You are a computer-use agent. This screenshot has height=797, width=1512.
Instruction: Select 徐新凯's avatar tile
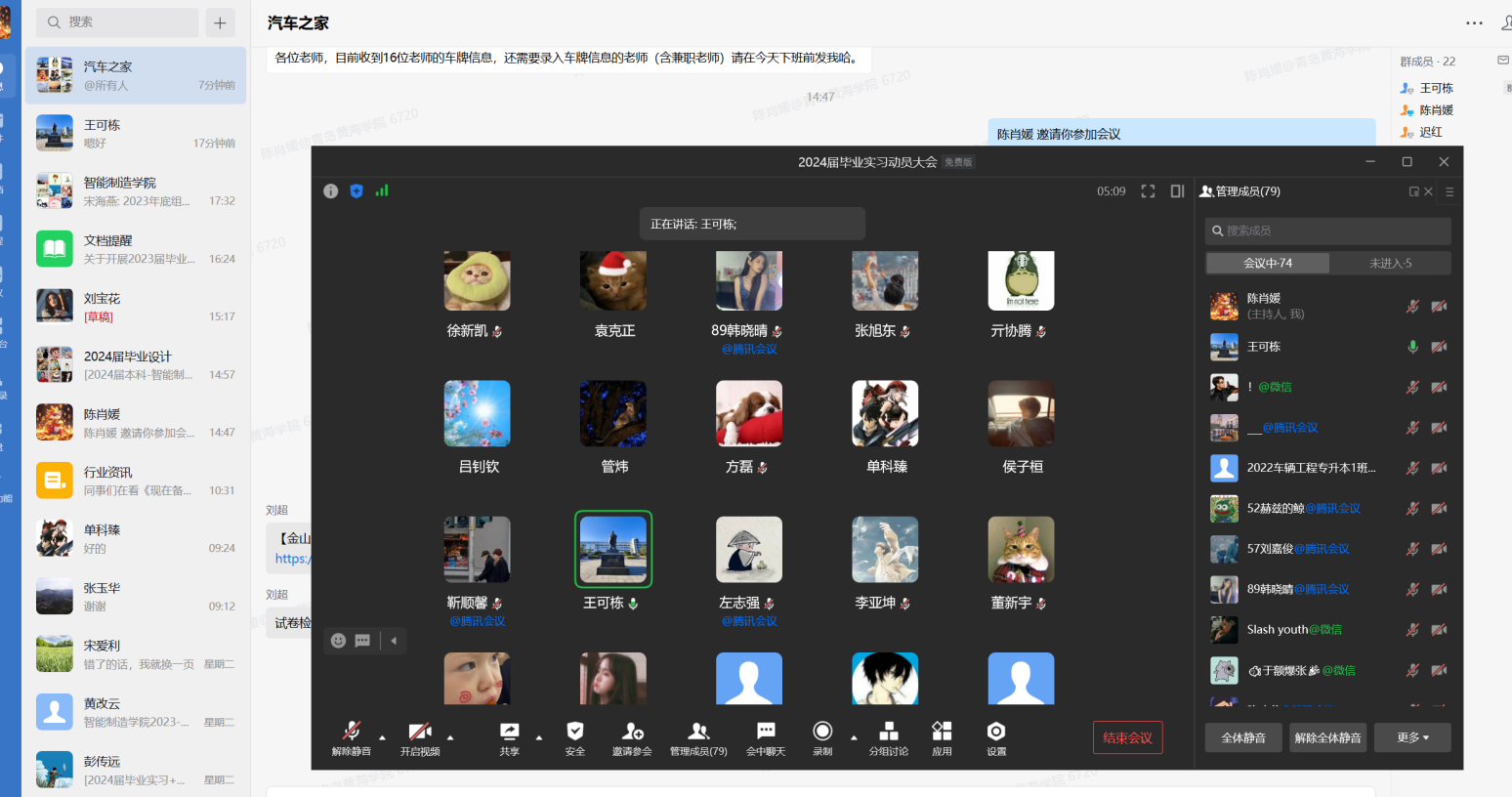tap(477, 281)
